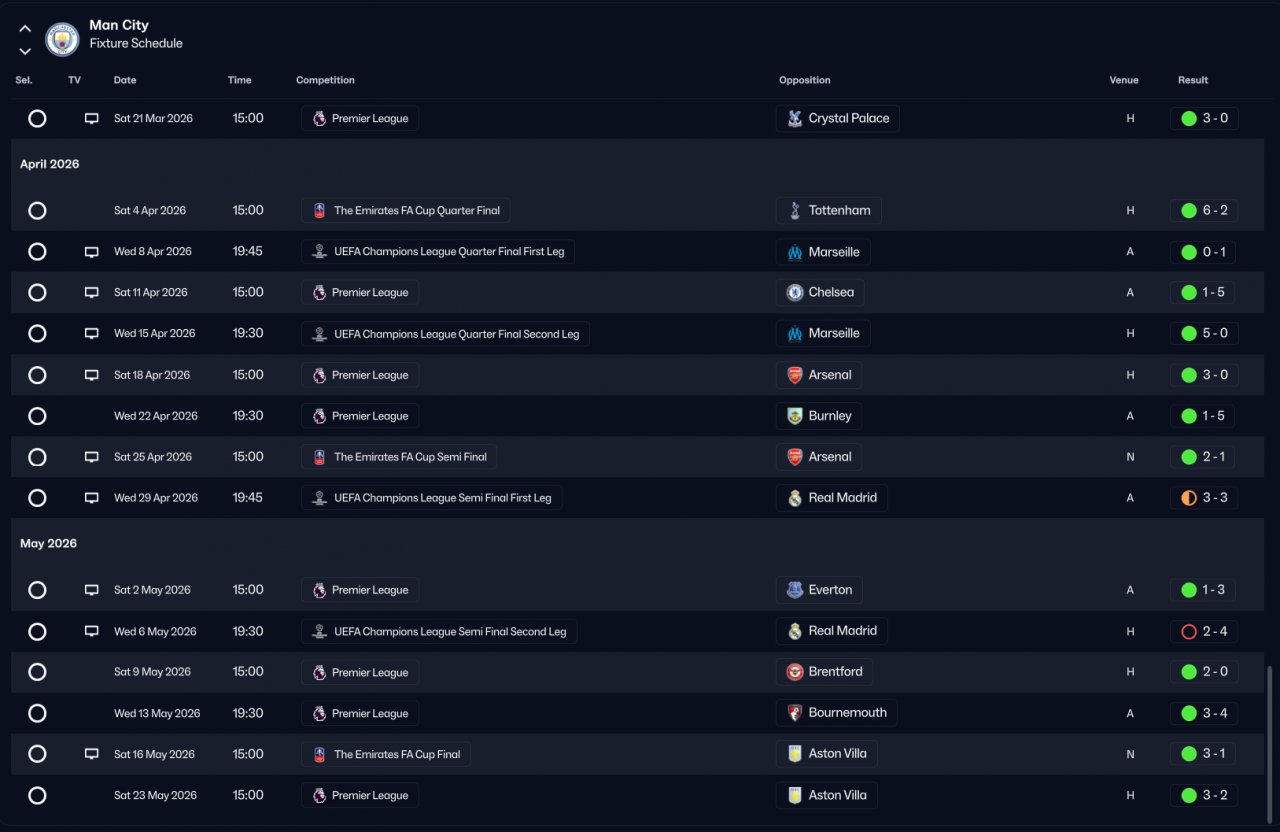Click the TV icon for Sat 18 Apr 2026
This screenshot has width=1280, height=832.
[92, 375]
